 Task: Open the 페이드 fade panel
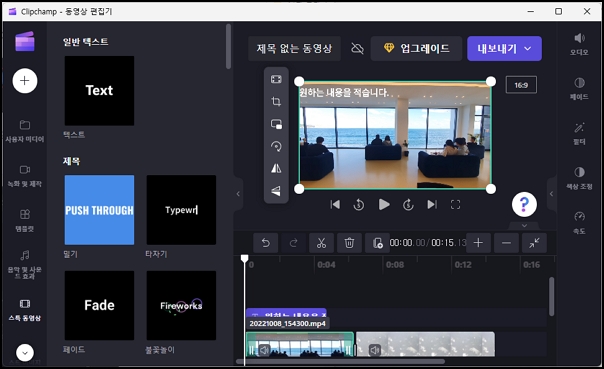tap(579, 89)
